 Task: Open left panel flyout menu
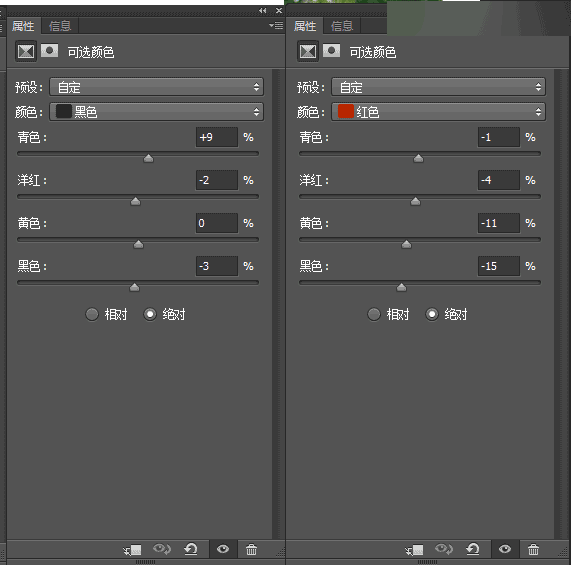pos(276,25)
